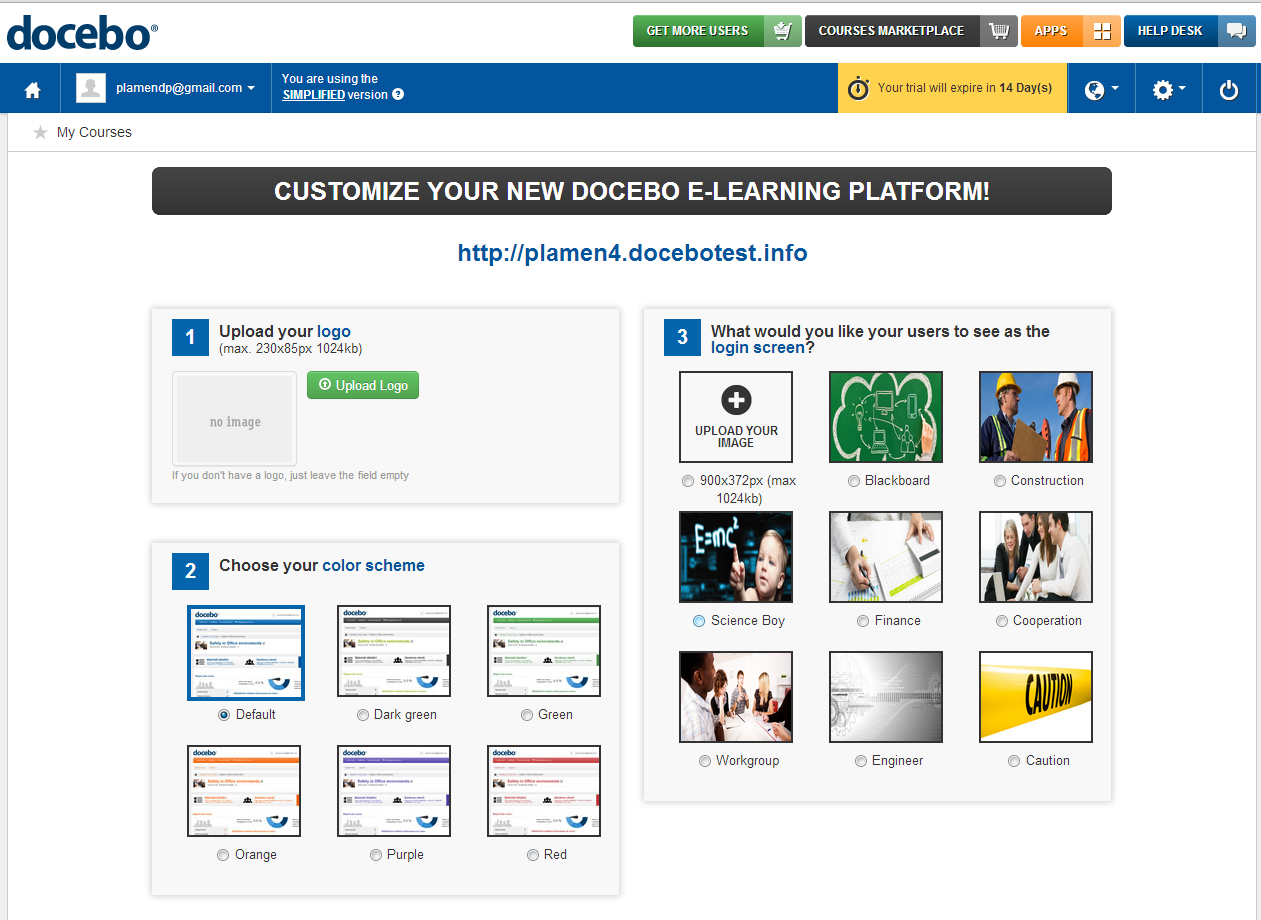Select the Dark green color scheme radio button
The height and width of the screenshot is (920, 1261).
click(362, 715)
